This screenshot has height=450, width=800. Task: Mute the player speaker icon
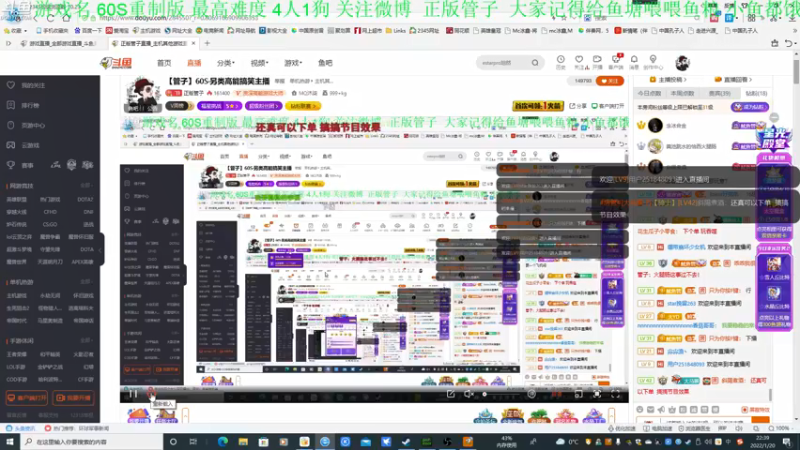468,393
